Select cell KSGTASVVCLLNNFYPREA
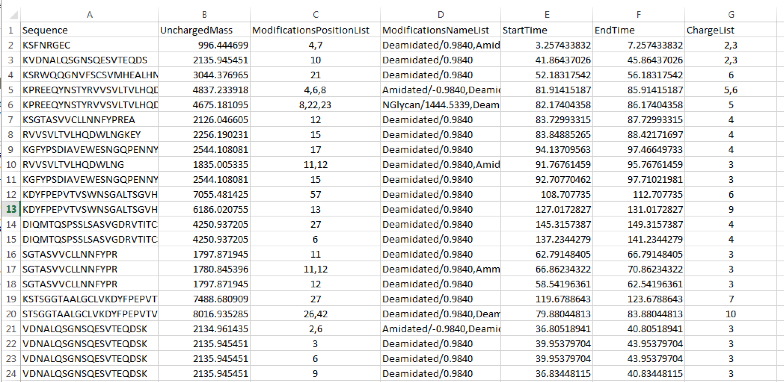 [90, 120]
